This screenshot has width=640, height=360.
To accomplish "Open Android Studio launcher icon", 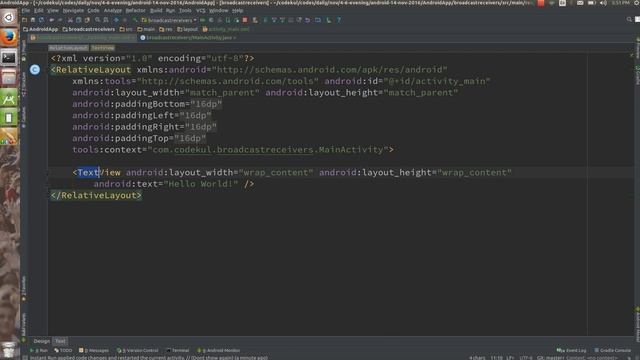I will [9, 98].
